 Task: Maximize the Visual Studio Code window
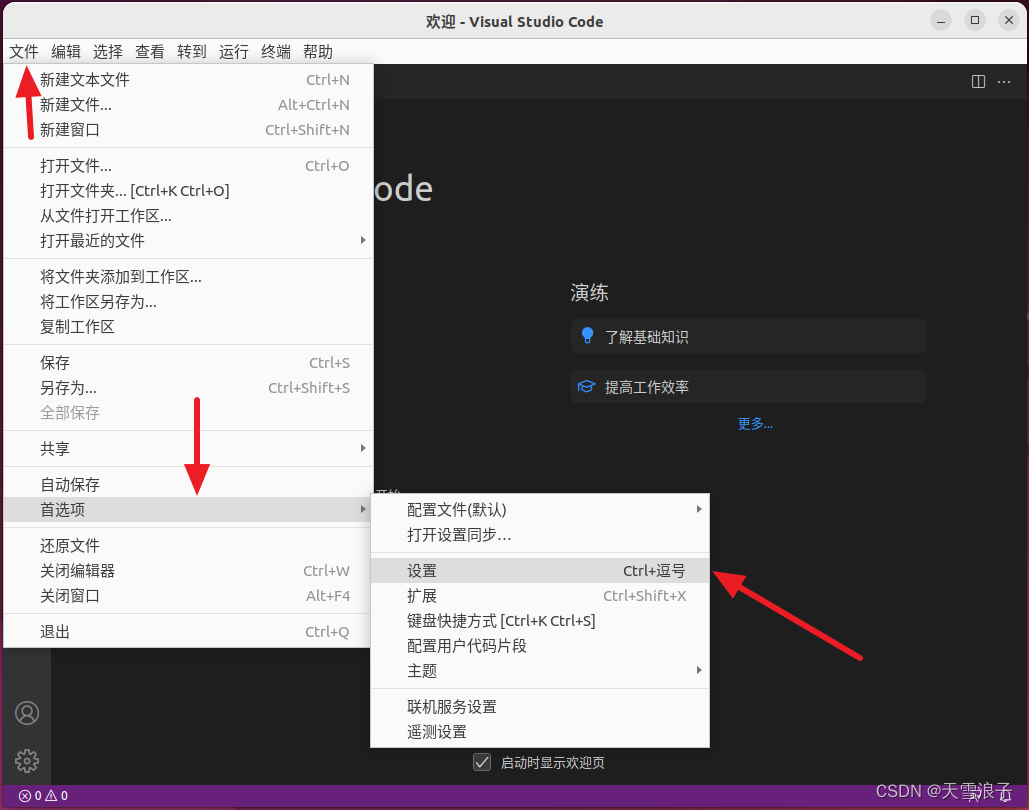[x=975, y=20]
